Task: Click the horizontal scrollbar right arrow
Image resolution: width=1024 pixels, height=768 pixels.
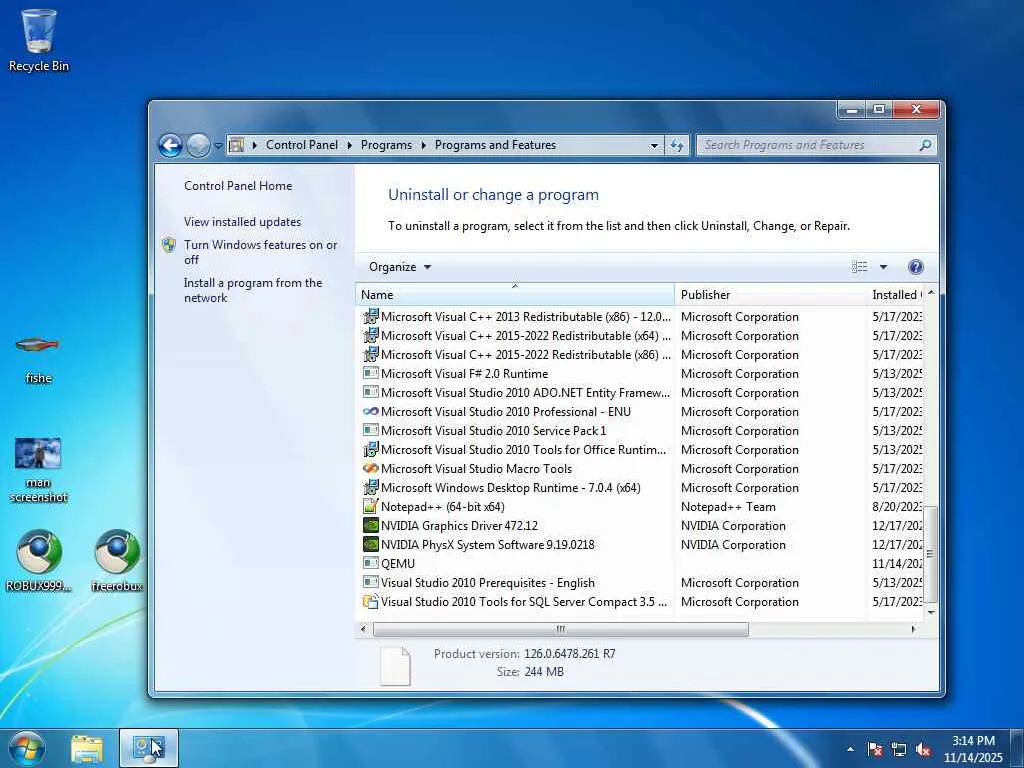Action: pos(913,629)
